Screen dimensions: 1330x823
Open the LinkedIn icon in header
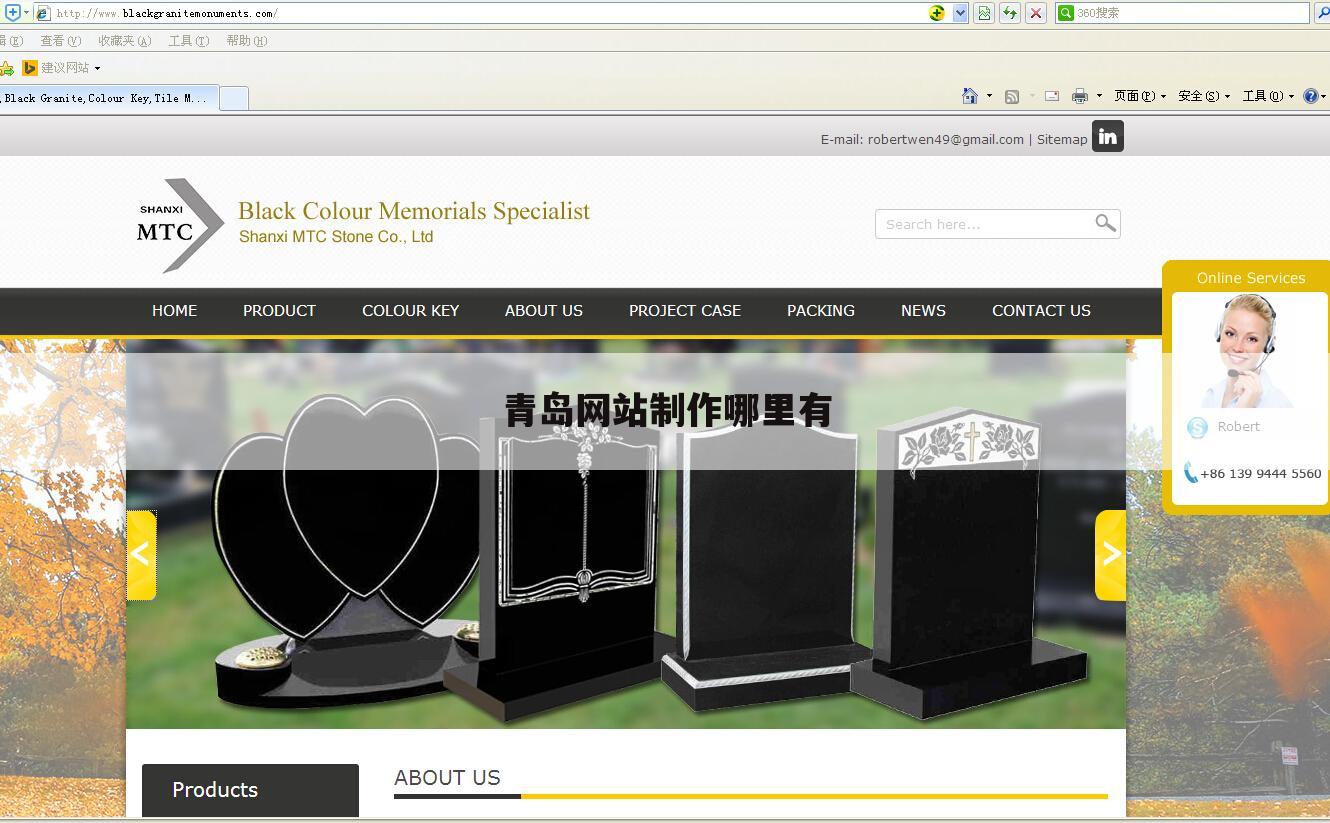coord(1107,137)
